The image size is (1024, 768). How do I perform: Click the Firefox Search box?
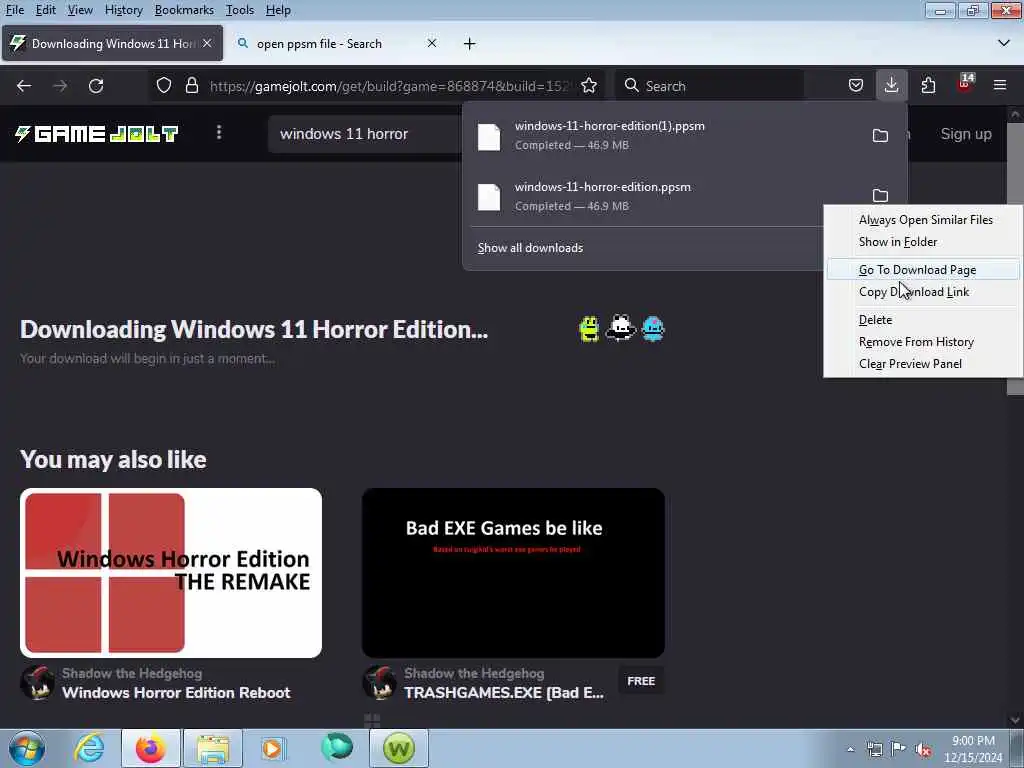(x=709, y=86)
